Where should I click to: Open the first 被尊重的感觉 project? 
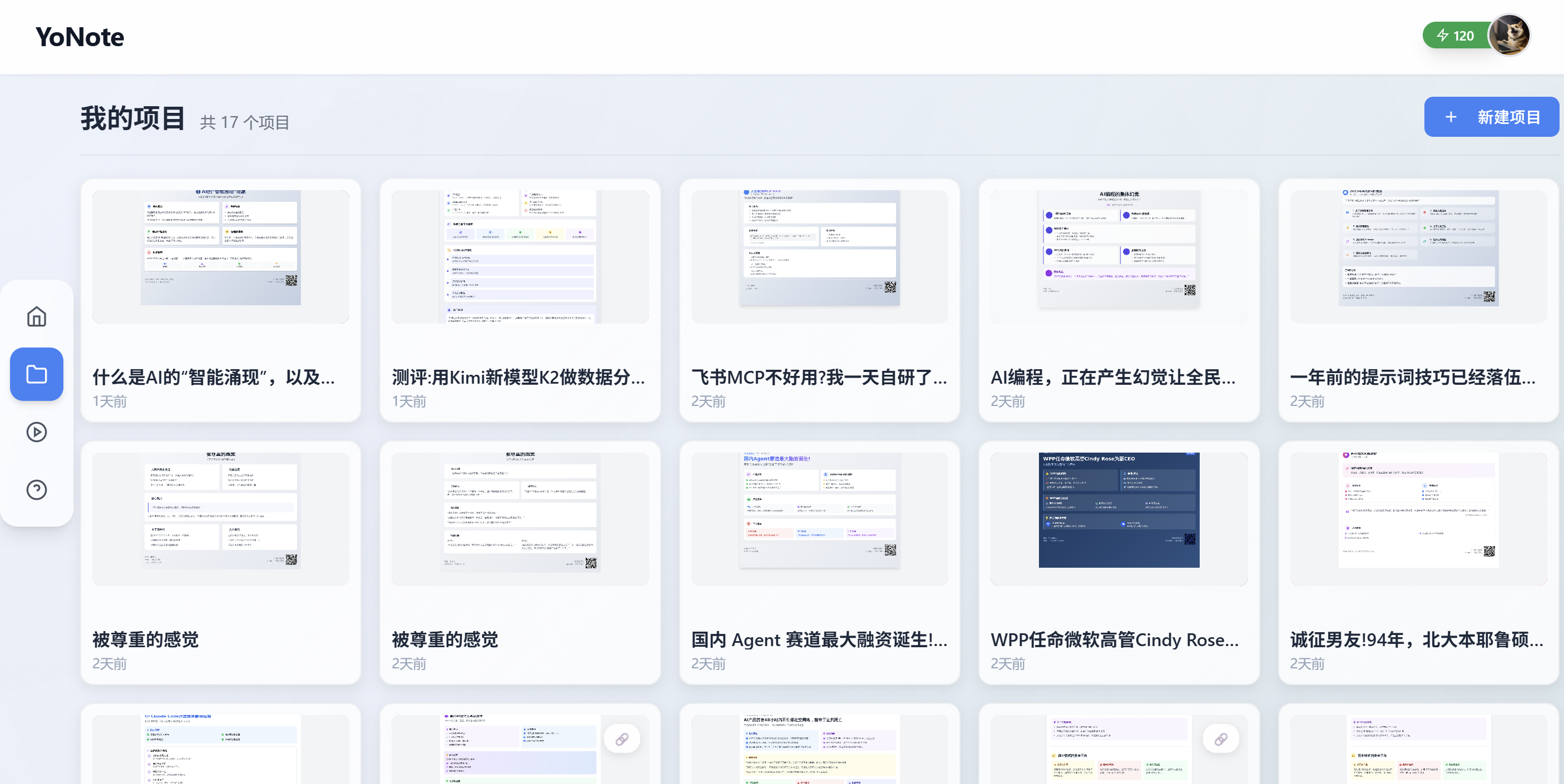click(146, 639)
